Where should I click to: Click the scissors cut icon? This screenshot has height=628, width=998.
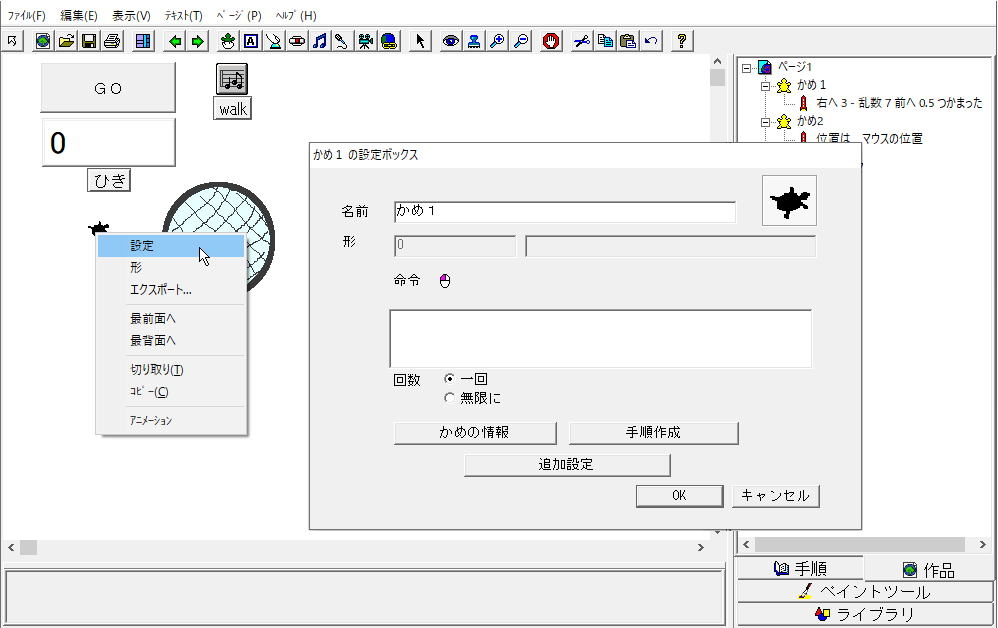(582, 41)
